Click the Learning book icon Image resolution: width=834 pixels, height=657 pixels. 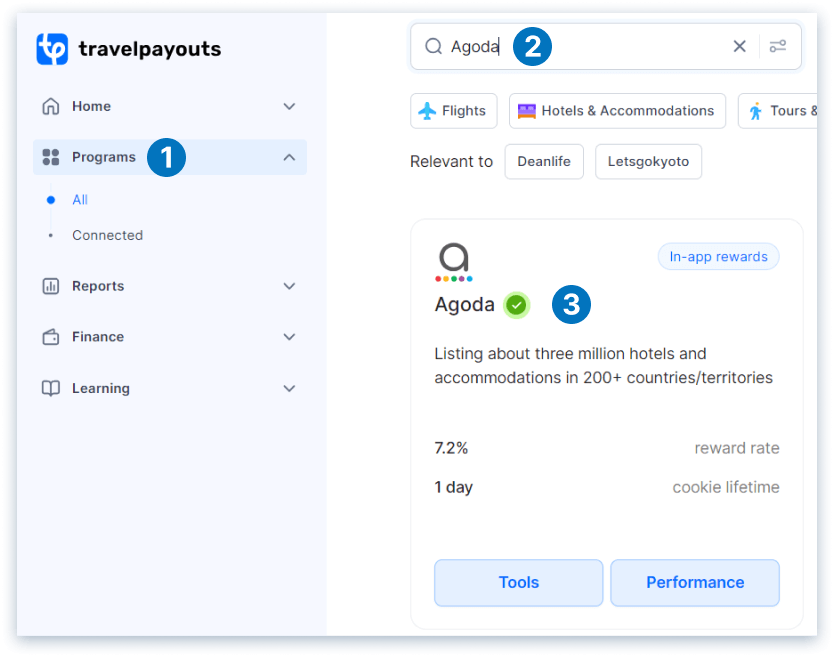click(x=51, y=388)
